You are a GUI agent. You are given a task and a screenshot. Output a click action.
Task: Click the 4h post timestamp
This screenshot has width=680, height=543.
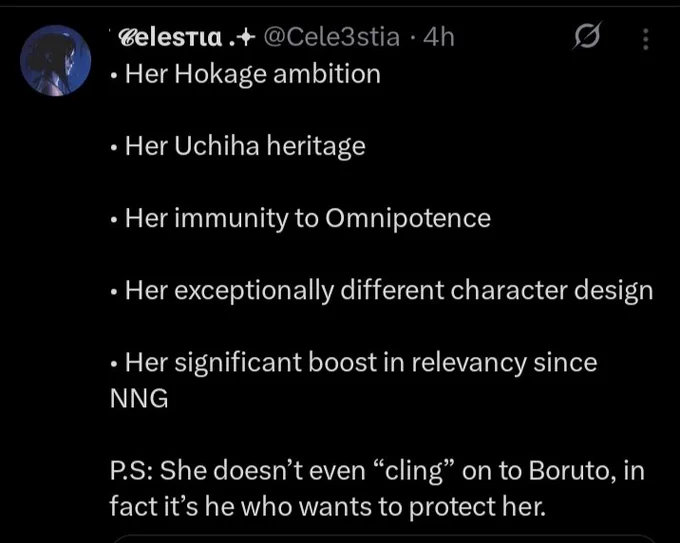438,37
